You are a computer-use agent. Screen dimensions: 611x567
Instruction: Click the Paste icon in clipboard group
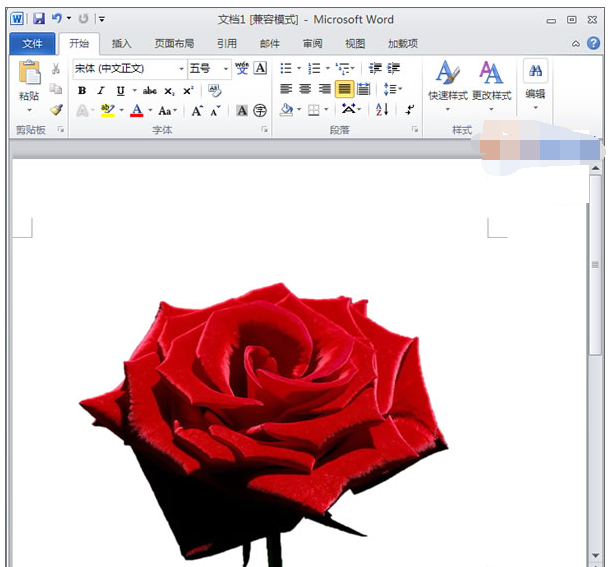29,76
